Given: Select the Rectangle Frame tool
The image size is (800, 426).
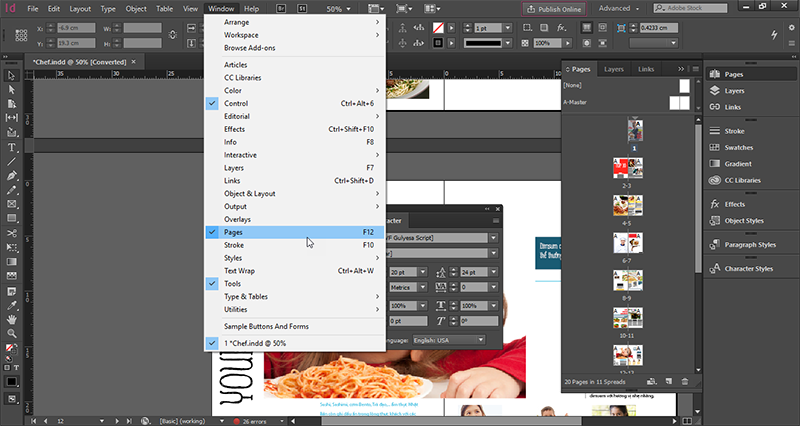Looking at the screenshot, I should pyautogui.click(x=11, y=204).
